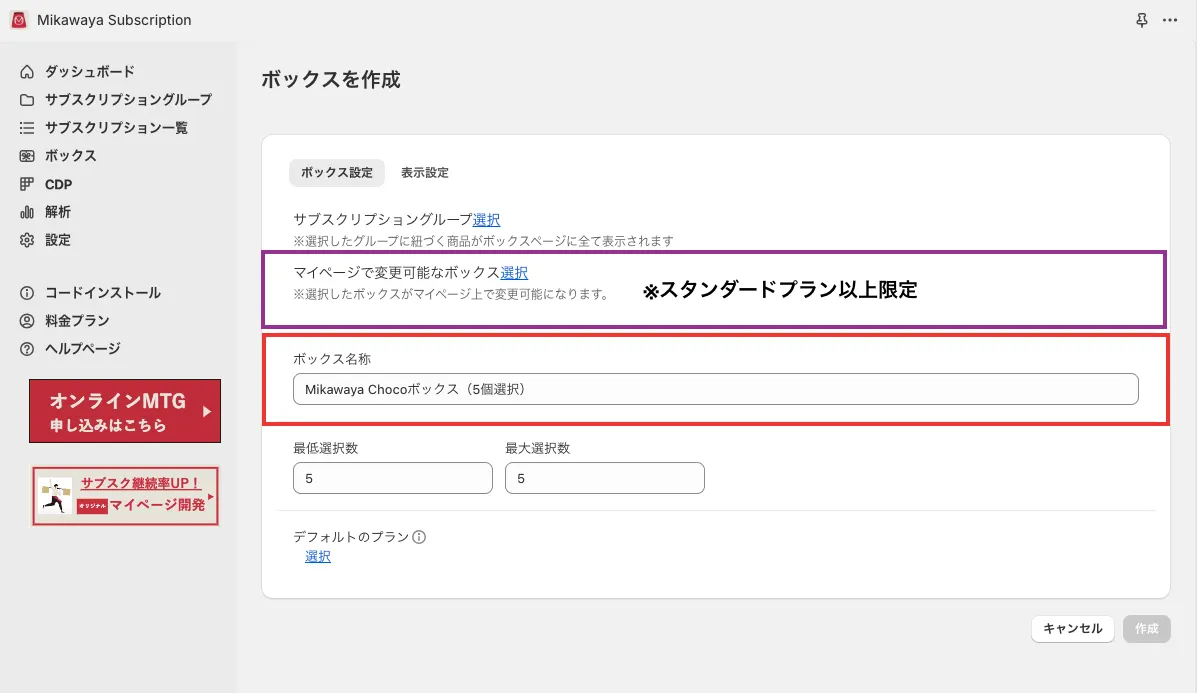The image size is (1197, 693).
Task: Click the pin icon in header
Action: tap(1143, 20)
